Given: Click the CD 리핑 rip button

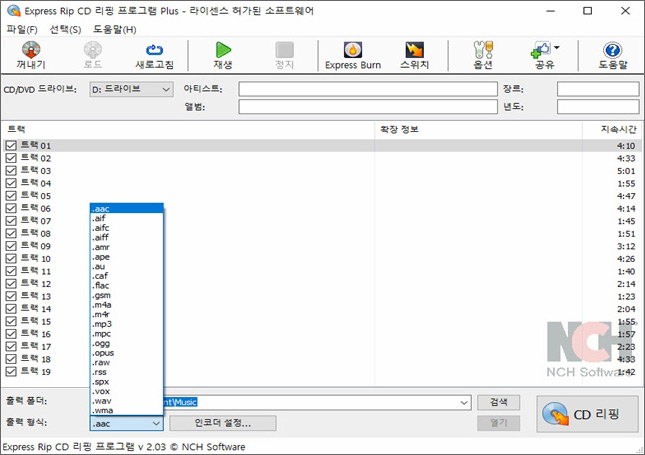Looking at the screenshot, I should 587,414.
